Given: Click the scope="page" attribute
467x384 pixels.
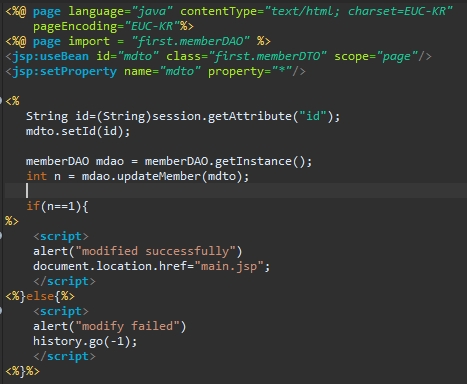Looking at the screenshot, I should click(x=376, y=56).
